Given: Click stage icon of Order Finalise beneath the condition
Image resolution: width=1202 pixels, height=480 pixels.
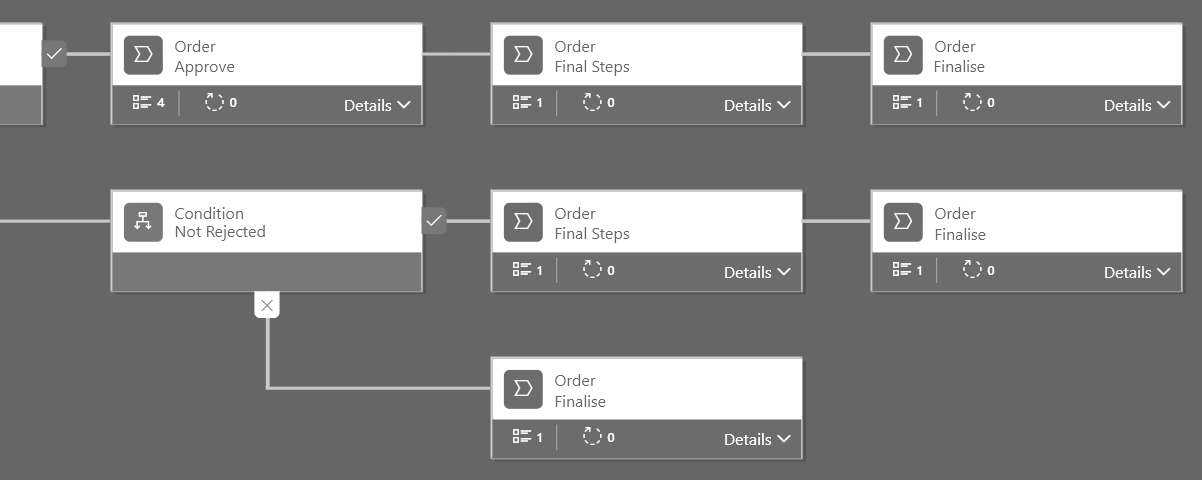Looking at the screenshot, I should [x=523, y=389].
